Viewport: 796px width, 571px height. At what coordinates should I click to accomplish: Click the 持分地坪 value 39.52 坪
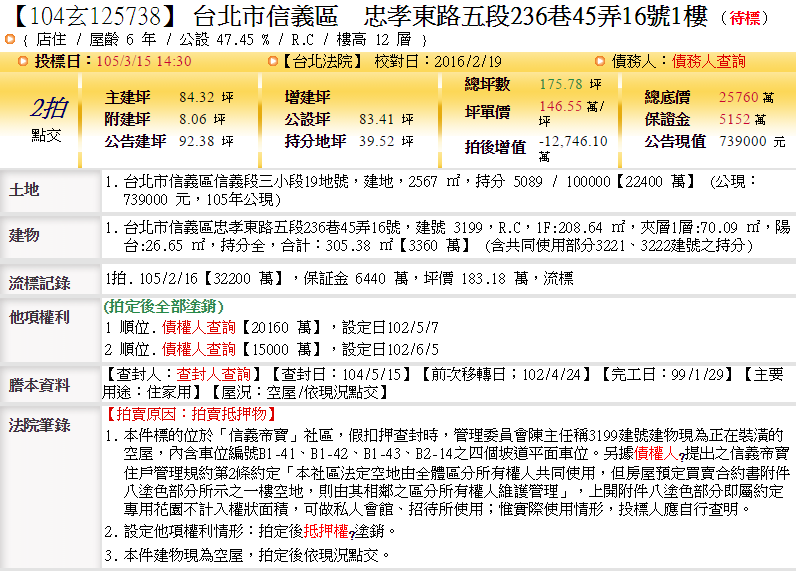click(x=386, y=141)
